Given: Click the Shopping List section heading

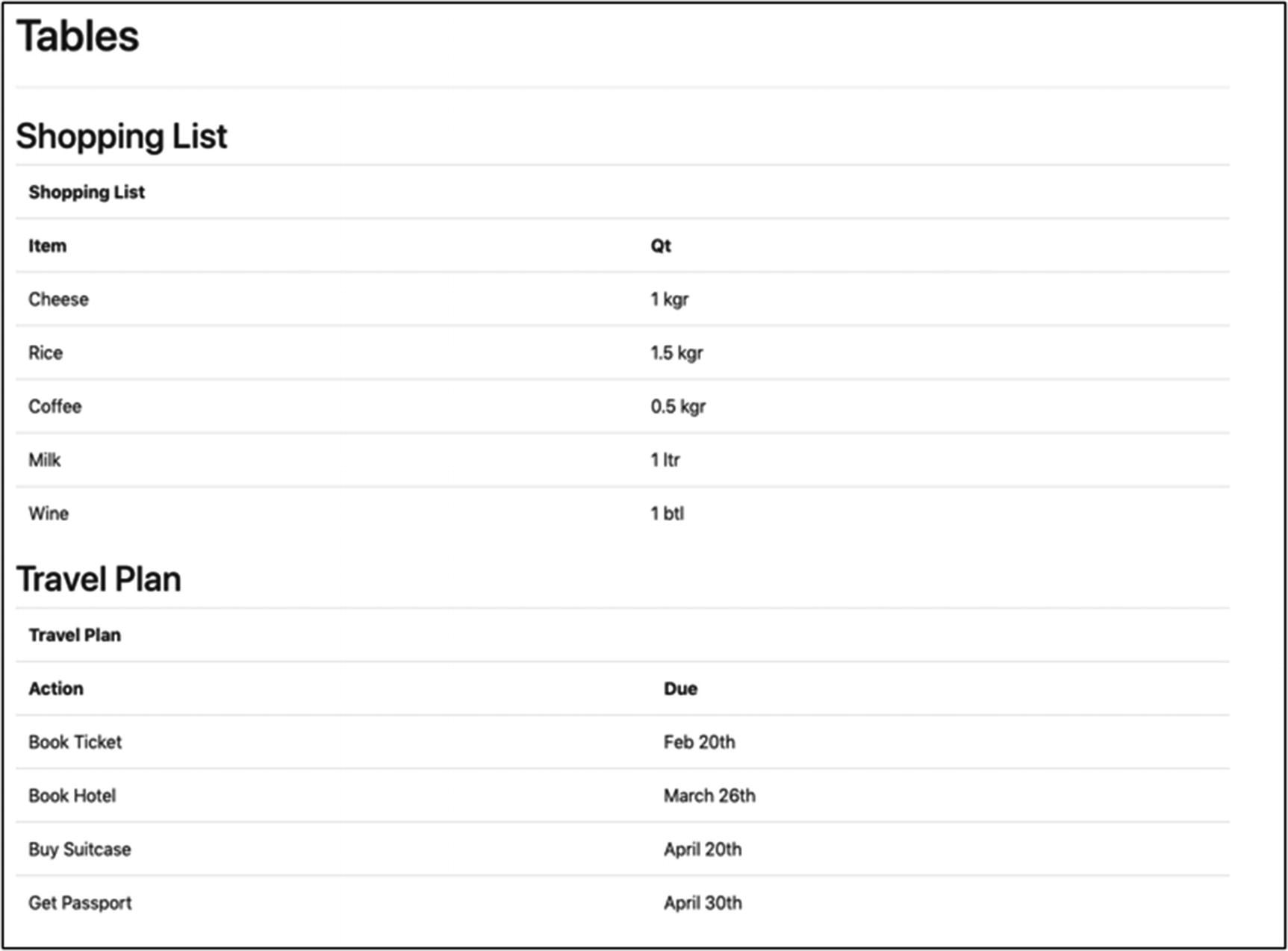Looking at the screenshot, I should coord(122,137).
